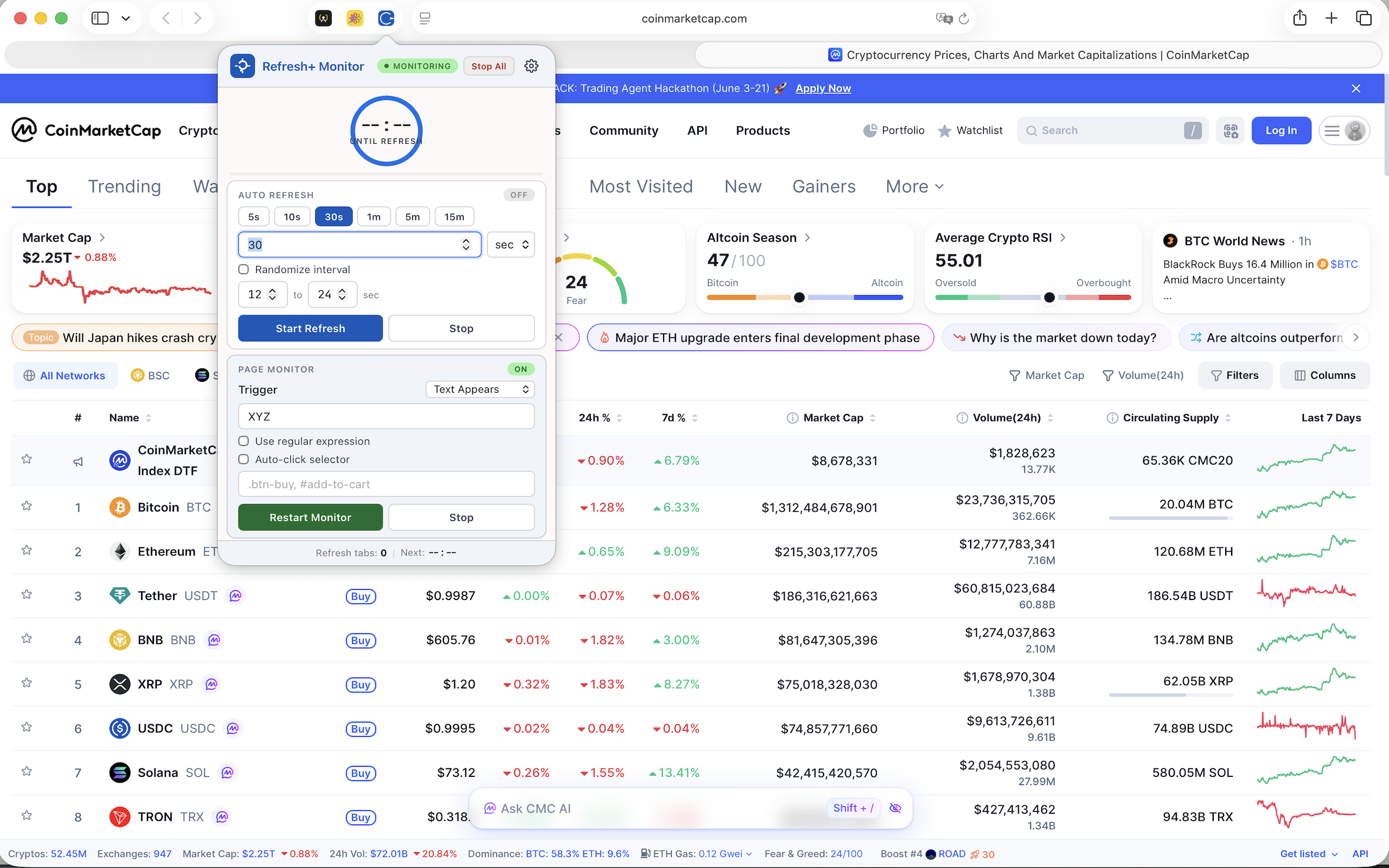The image size is (1389, 868).
Task: Click the XRP coin logo
Action: pyautogui.click(x=119, y=684)
